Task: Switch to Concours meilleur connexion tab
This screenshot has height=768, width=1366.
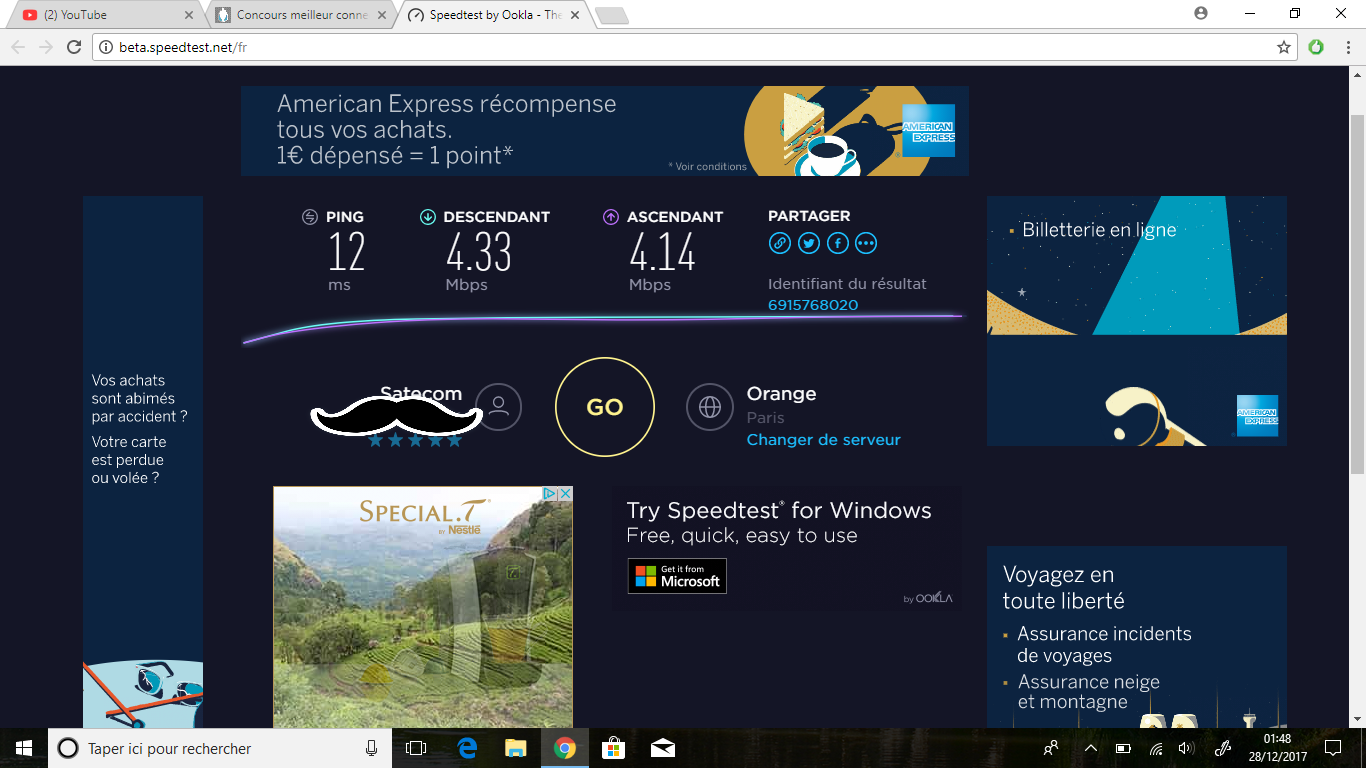Action: tap(302, 15)
